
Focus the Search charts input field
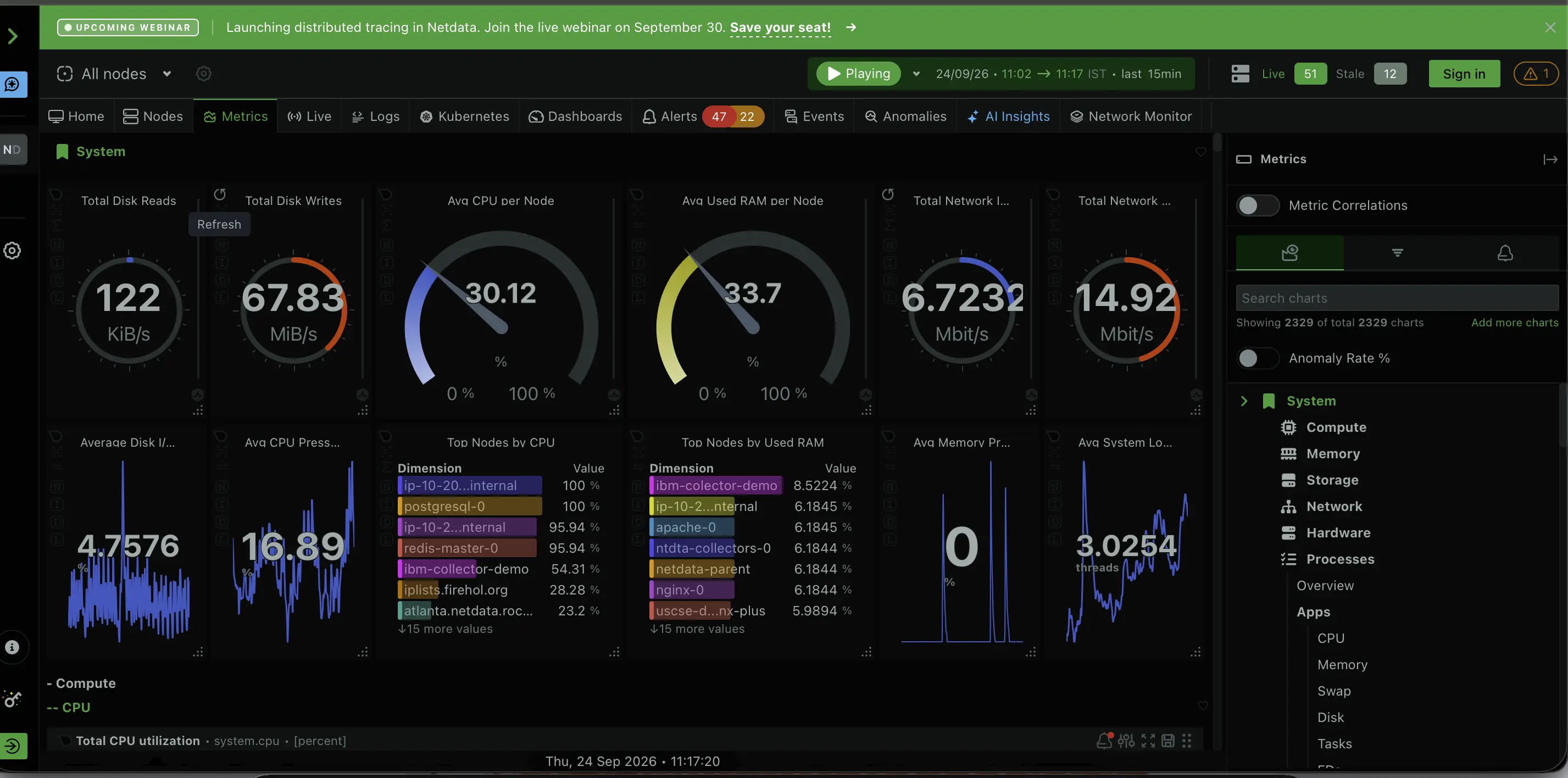[x=1397, y=298]
